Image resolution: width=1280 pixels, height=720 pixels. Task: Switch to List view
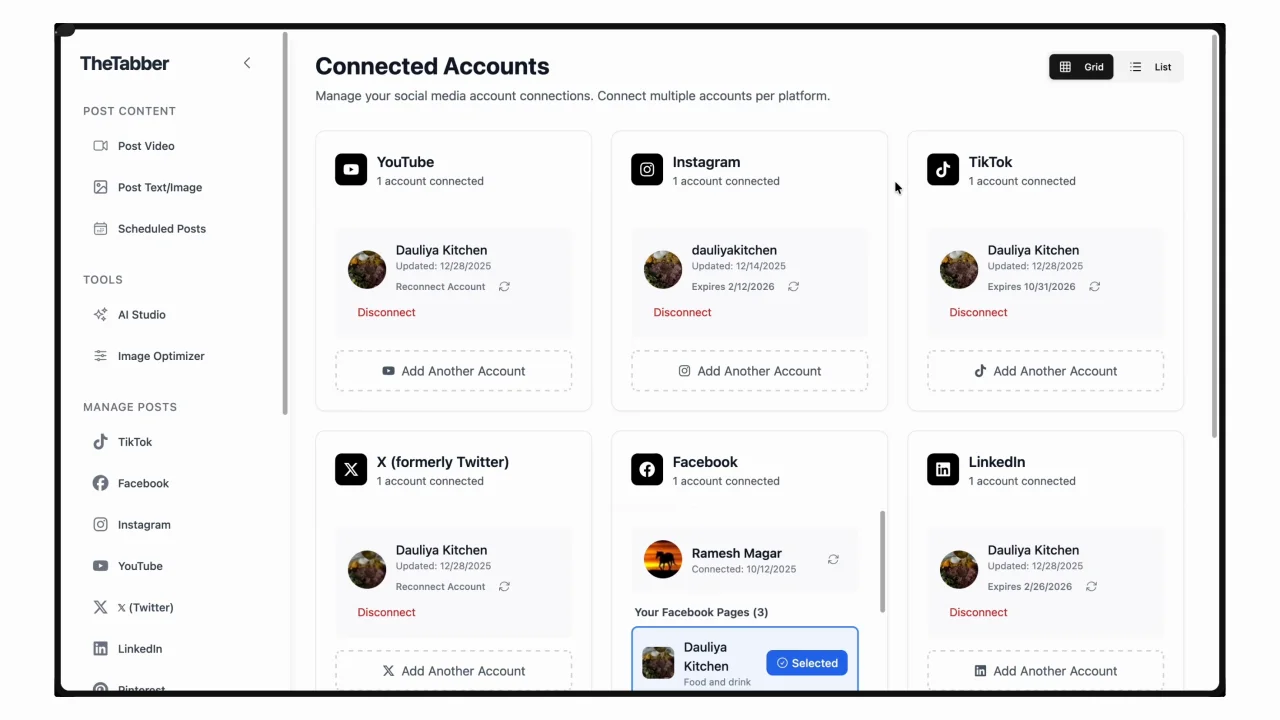pos(1150,67)
